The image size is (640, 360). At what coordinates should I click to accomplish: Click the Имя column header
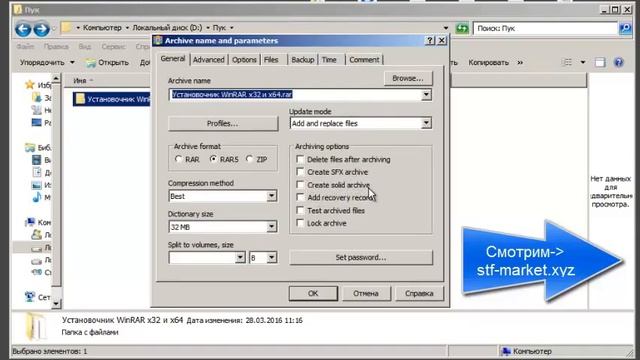80,80
